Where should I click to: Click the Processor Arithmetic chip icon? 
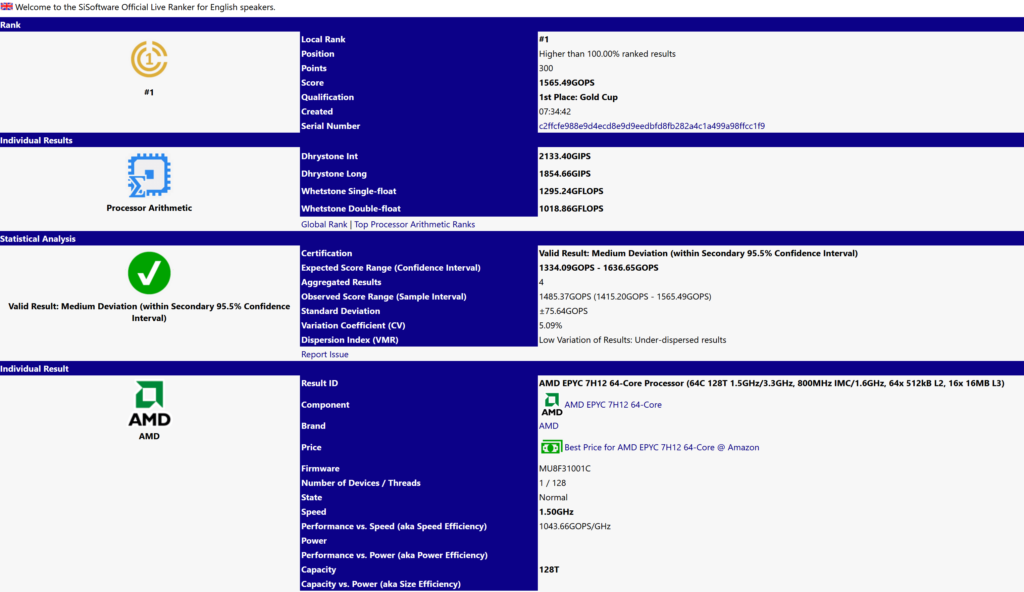point(149,175)
